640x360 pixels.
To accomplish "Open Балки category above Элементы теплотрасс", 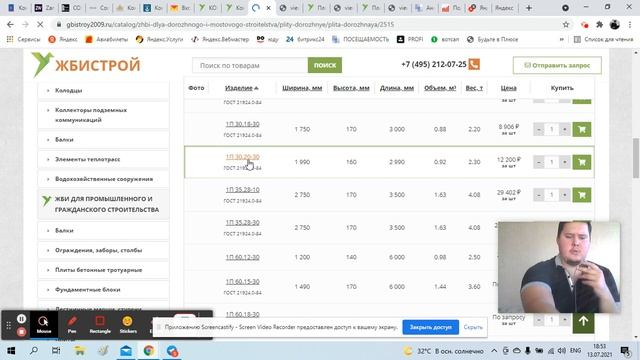I will pos(103,140).
